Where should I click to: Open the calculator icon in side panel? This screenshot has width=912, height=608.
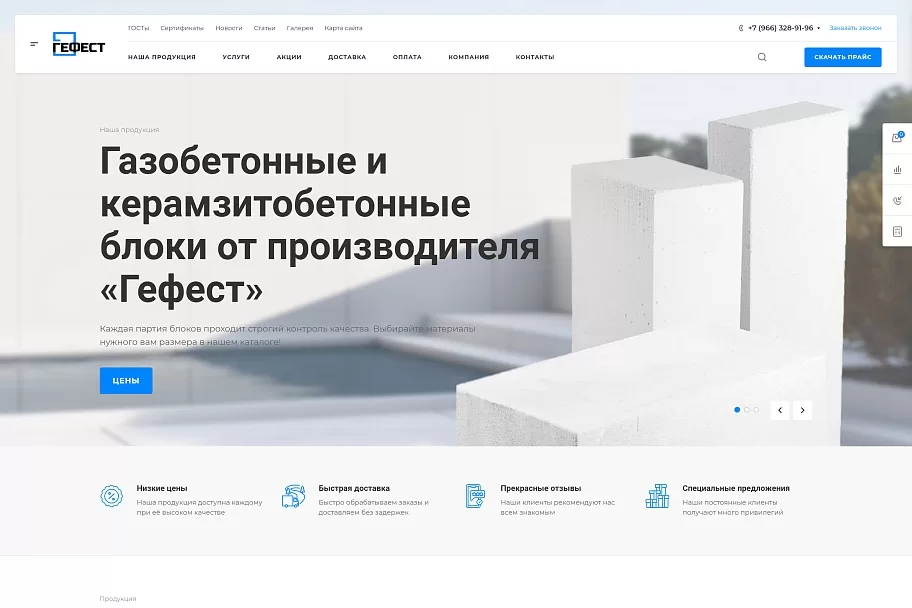897,232
